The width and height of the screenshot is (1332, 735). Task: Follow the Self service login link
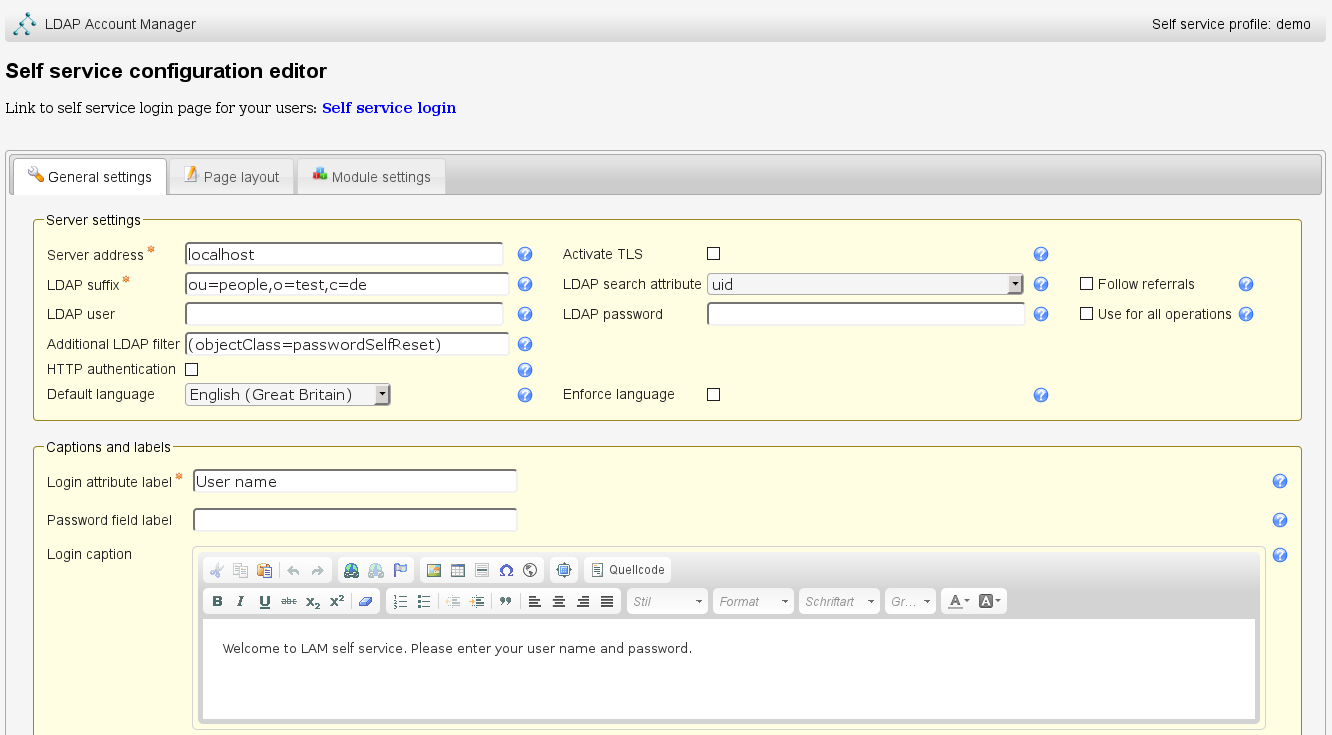(389, 108)
